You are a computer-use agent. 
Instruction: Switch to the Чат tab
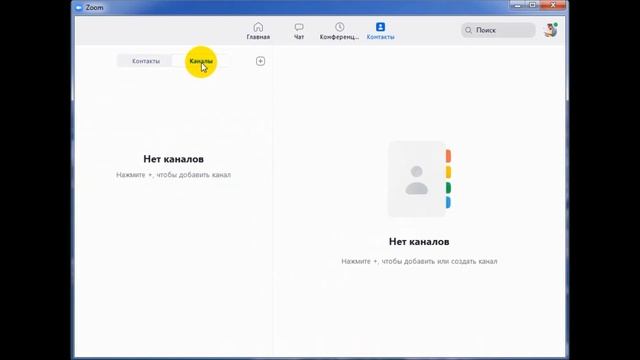coord(299,31)
